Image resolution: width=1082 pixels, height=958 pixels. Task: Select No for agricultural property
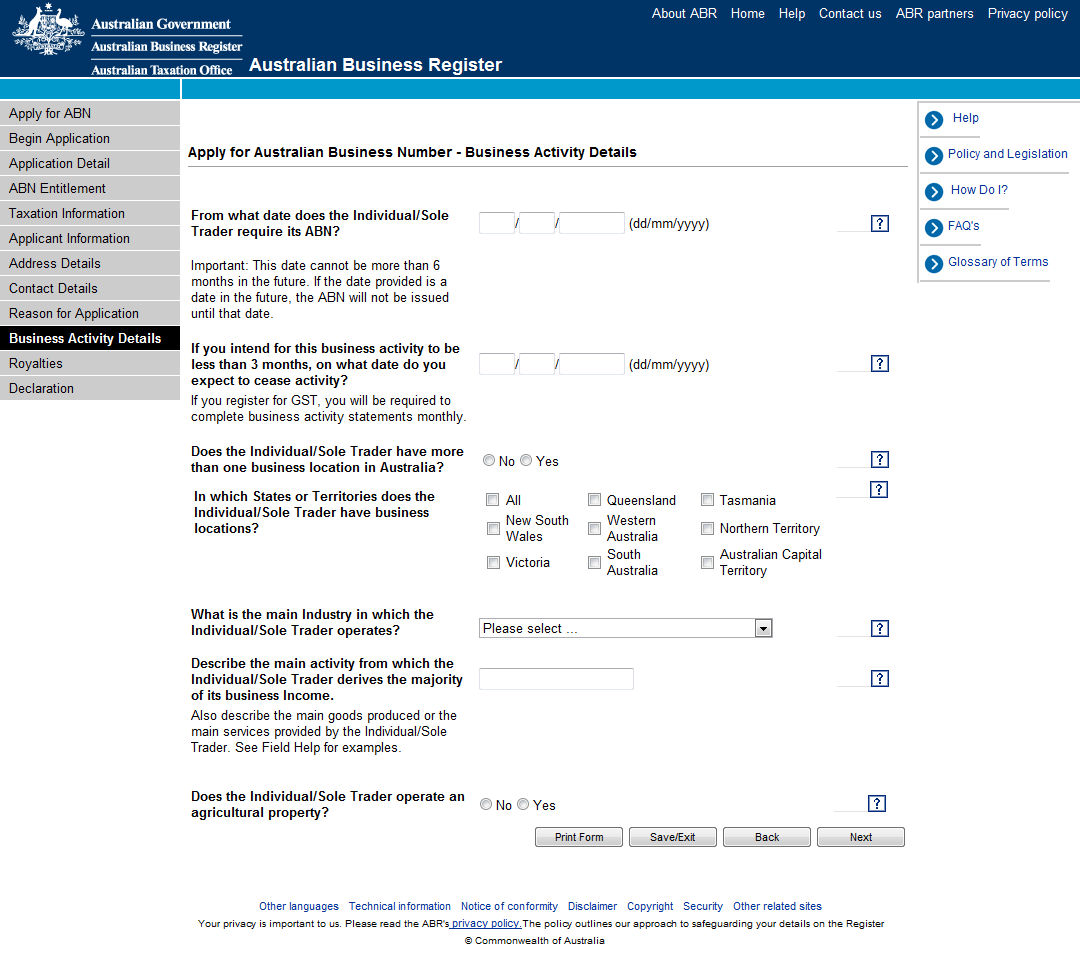click(x=486, y=805)
